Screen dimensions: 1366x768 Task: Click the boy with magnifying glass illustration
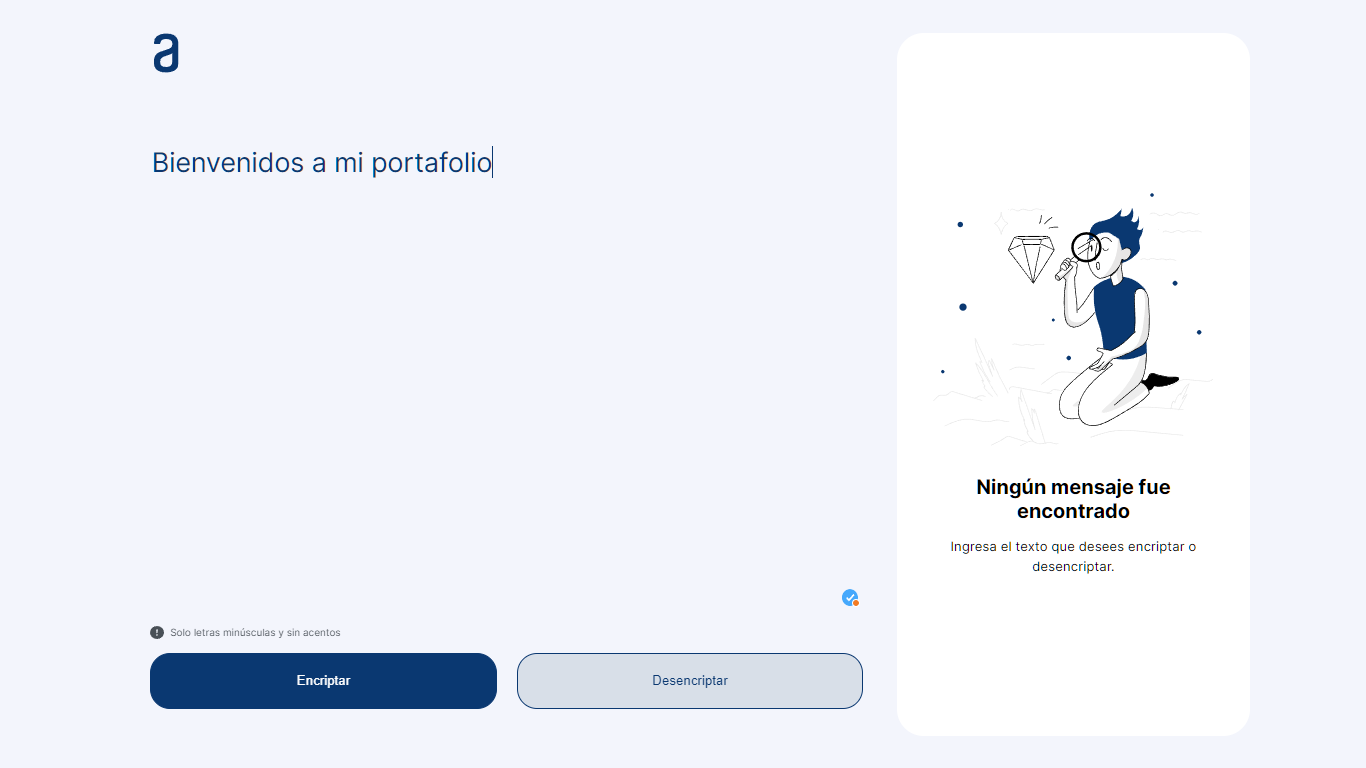pos(1073,318)
